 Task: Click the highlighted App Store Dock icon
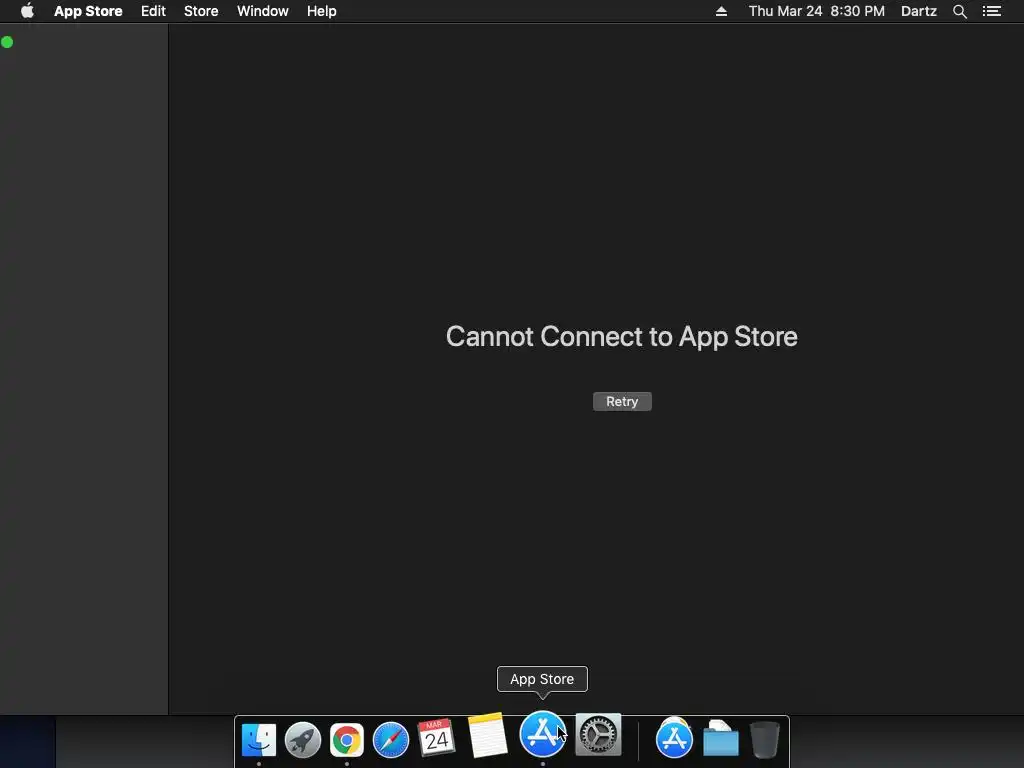[543, 734]
